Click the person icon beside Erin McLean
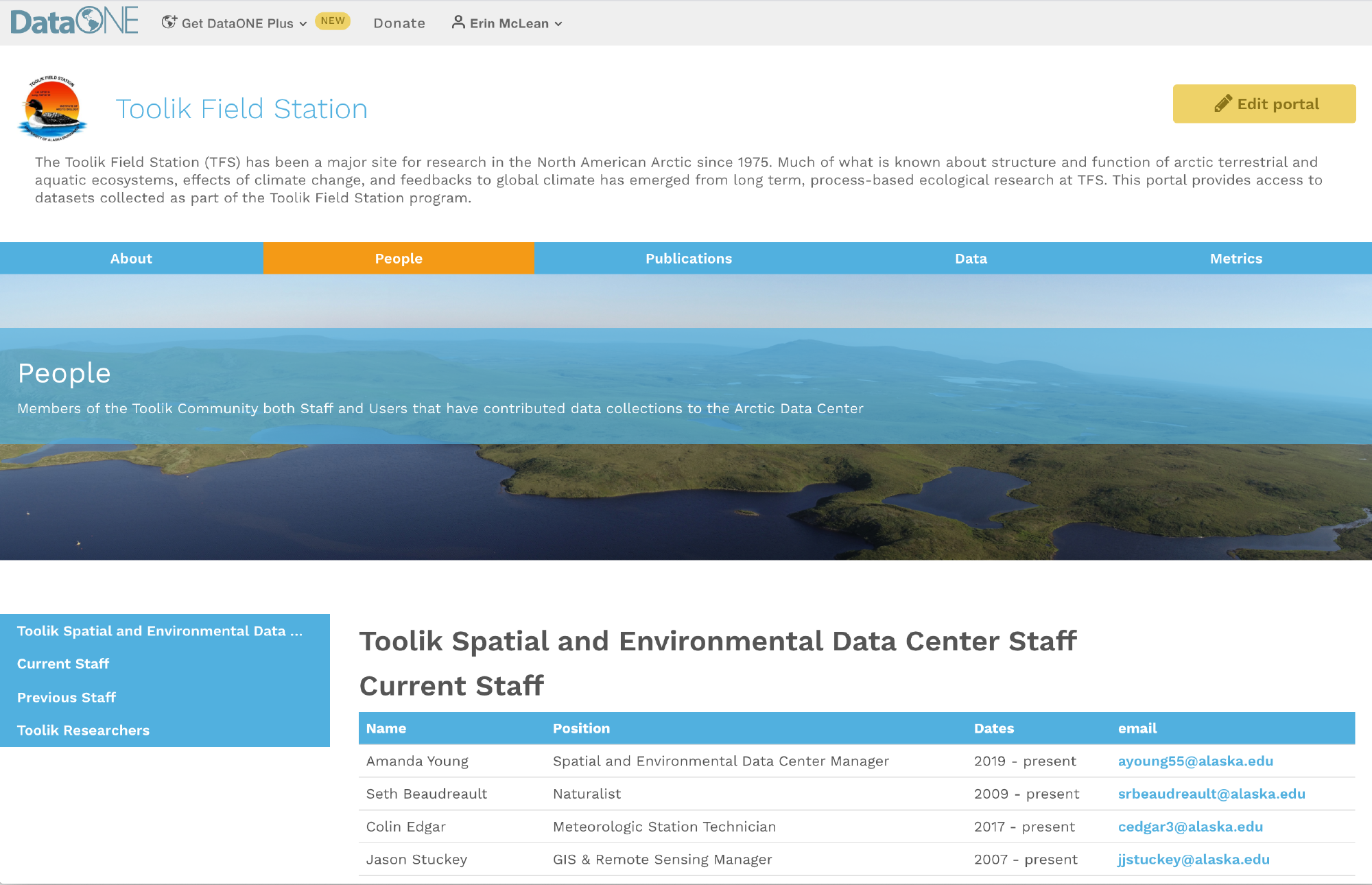1372x885 pixels. click(x=456, y=22)
